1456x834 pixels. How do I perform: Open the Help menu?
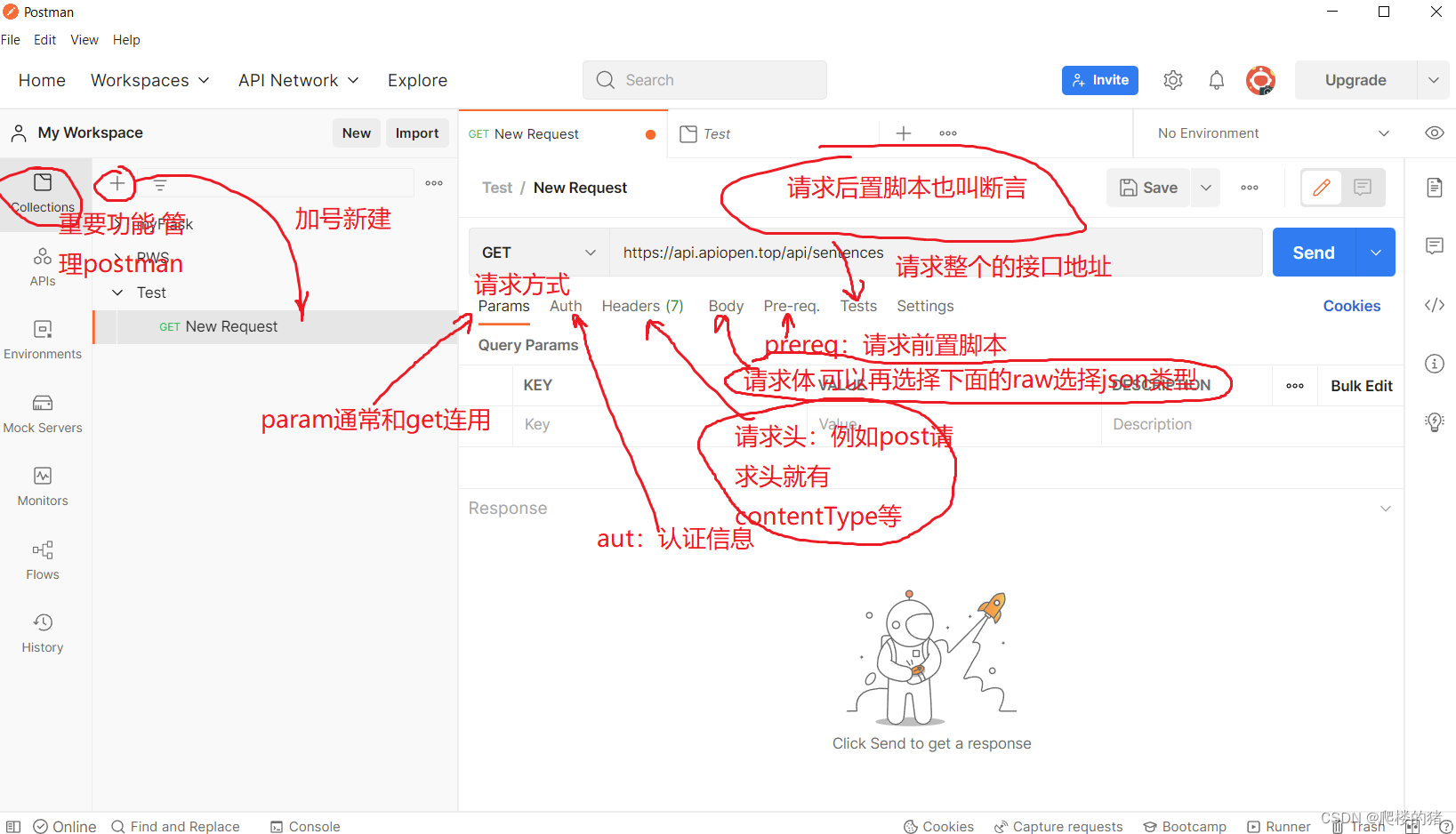click(126, 40)
